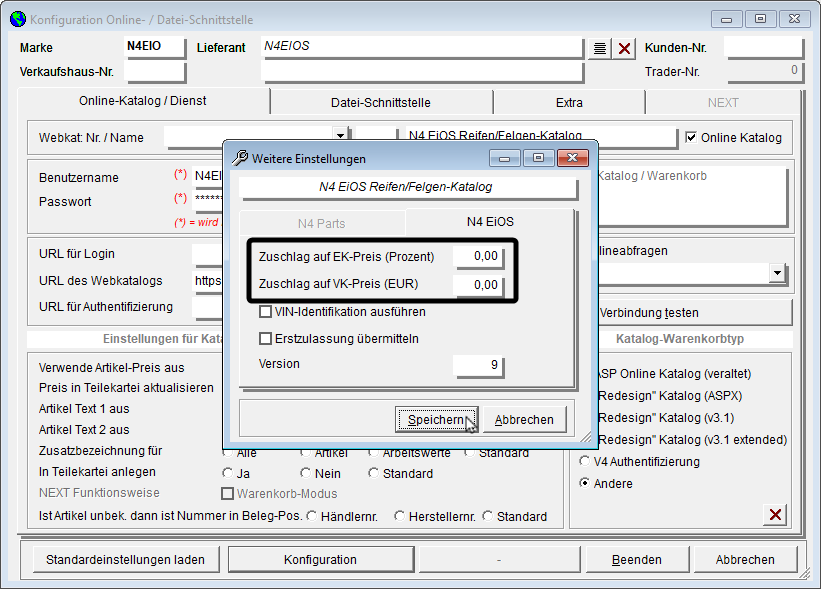Click Trader-Nr. field showing 0
The width and height of the screenshot is (821, 589).
[x=765, y=72]
